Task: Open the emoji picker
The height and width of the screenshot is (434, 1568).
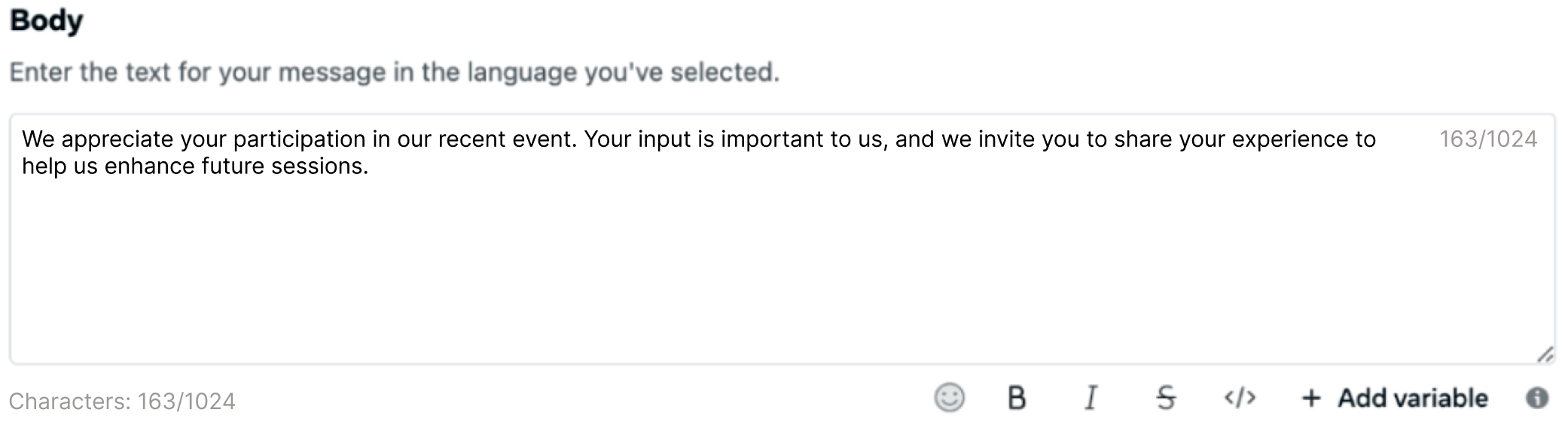Action: click(x=949, y=397)
